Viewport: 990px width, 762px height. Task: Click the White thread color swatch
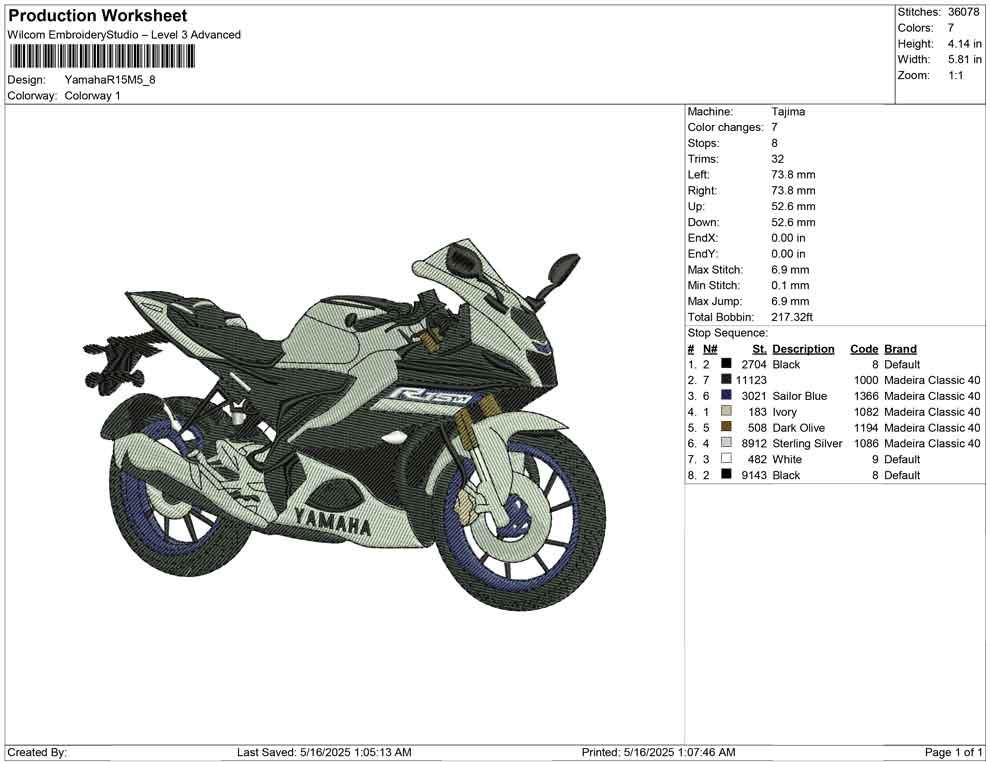click(x=727, y=459)
